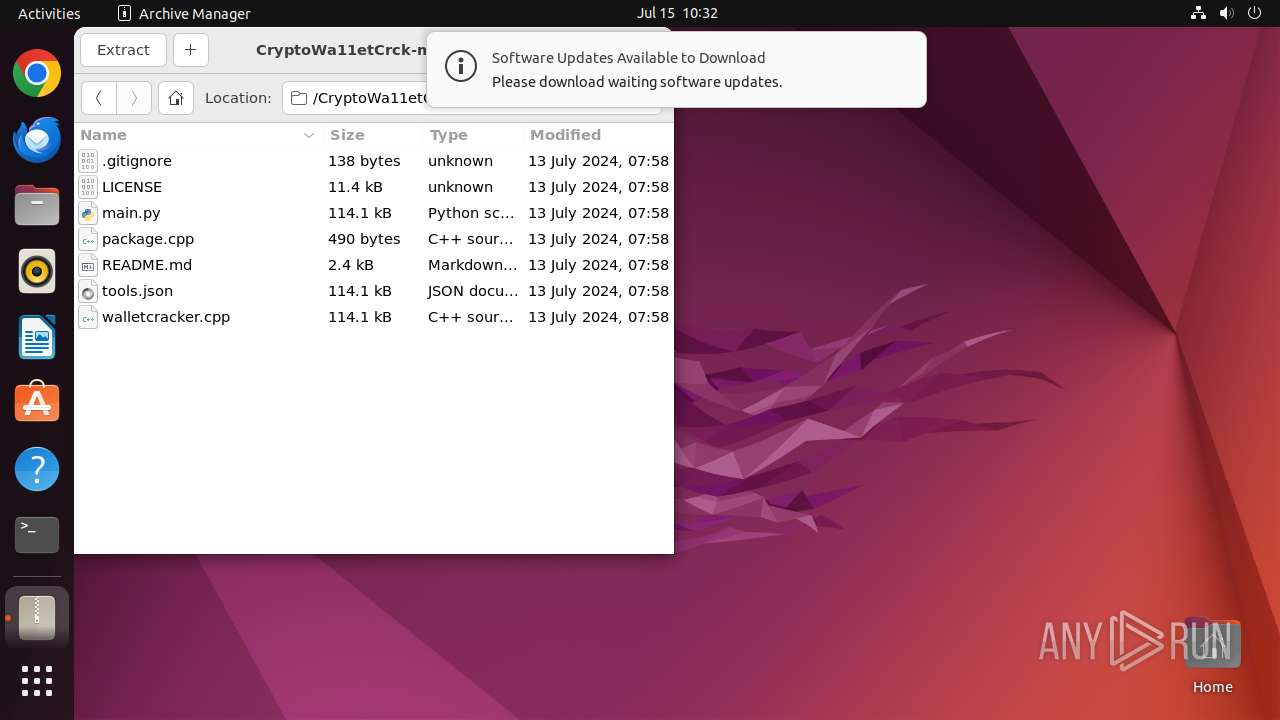
Task: Click the Extract button
Action: pyautogui.click(x=123, y=50)
